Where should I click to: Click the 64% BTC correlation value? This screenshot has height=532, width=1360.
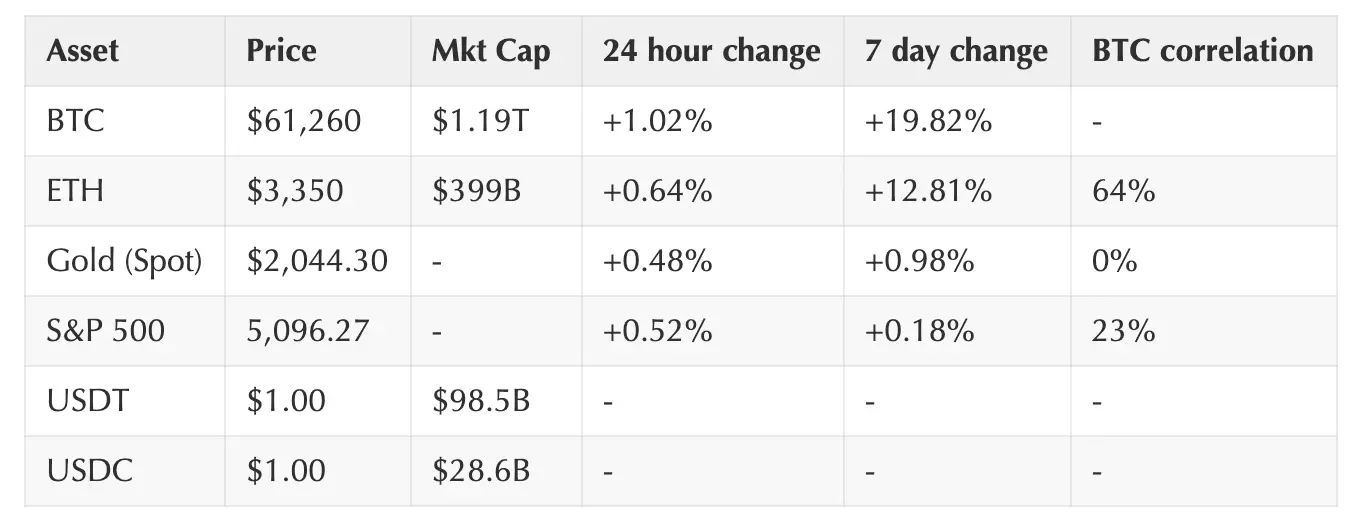pos(1124,191)
